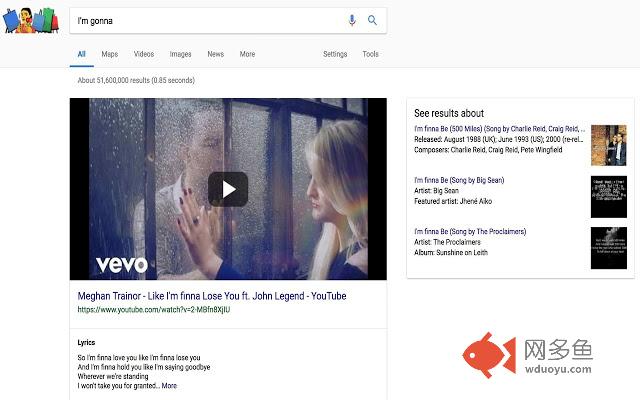The width and height of the screenshot is (640, 400).
Task: Switch to the Maps tab
Action: click(109, 54)
